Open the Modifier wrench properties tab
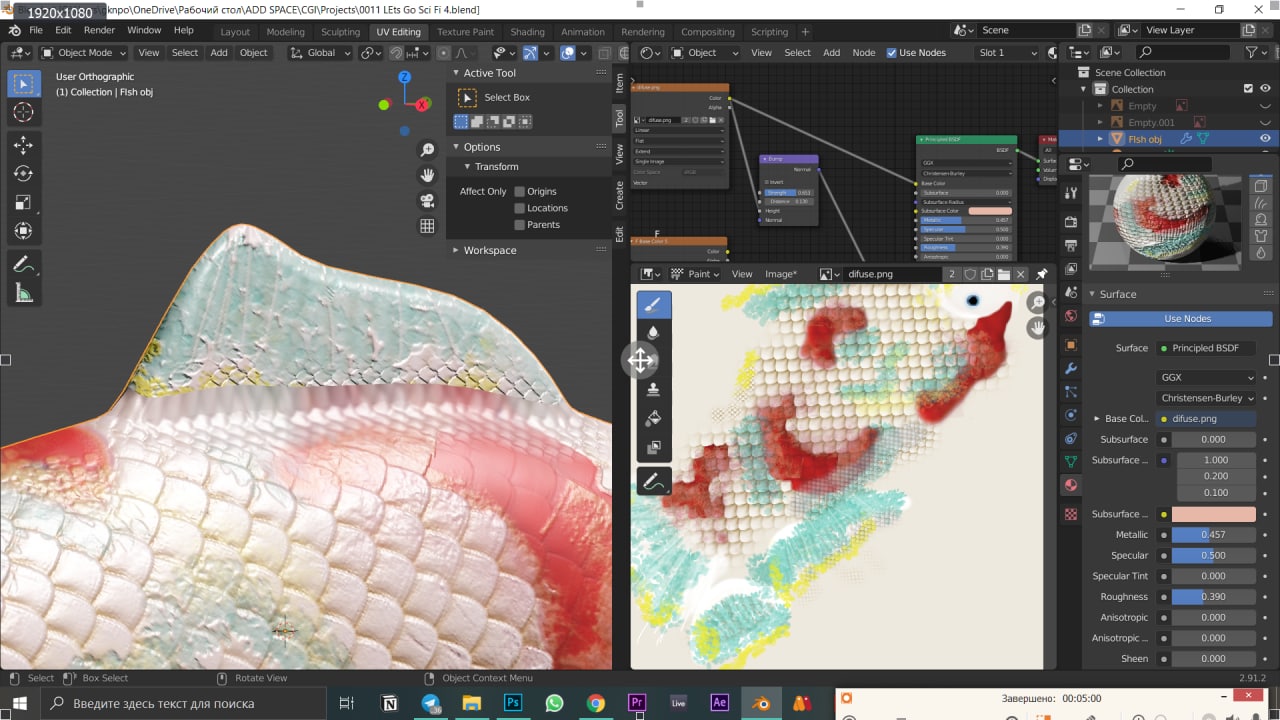This screenshot has width=1280, height=720. 1071,368
